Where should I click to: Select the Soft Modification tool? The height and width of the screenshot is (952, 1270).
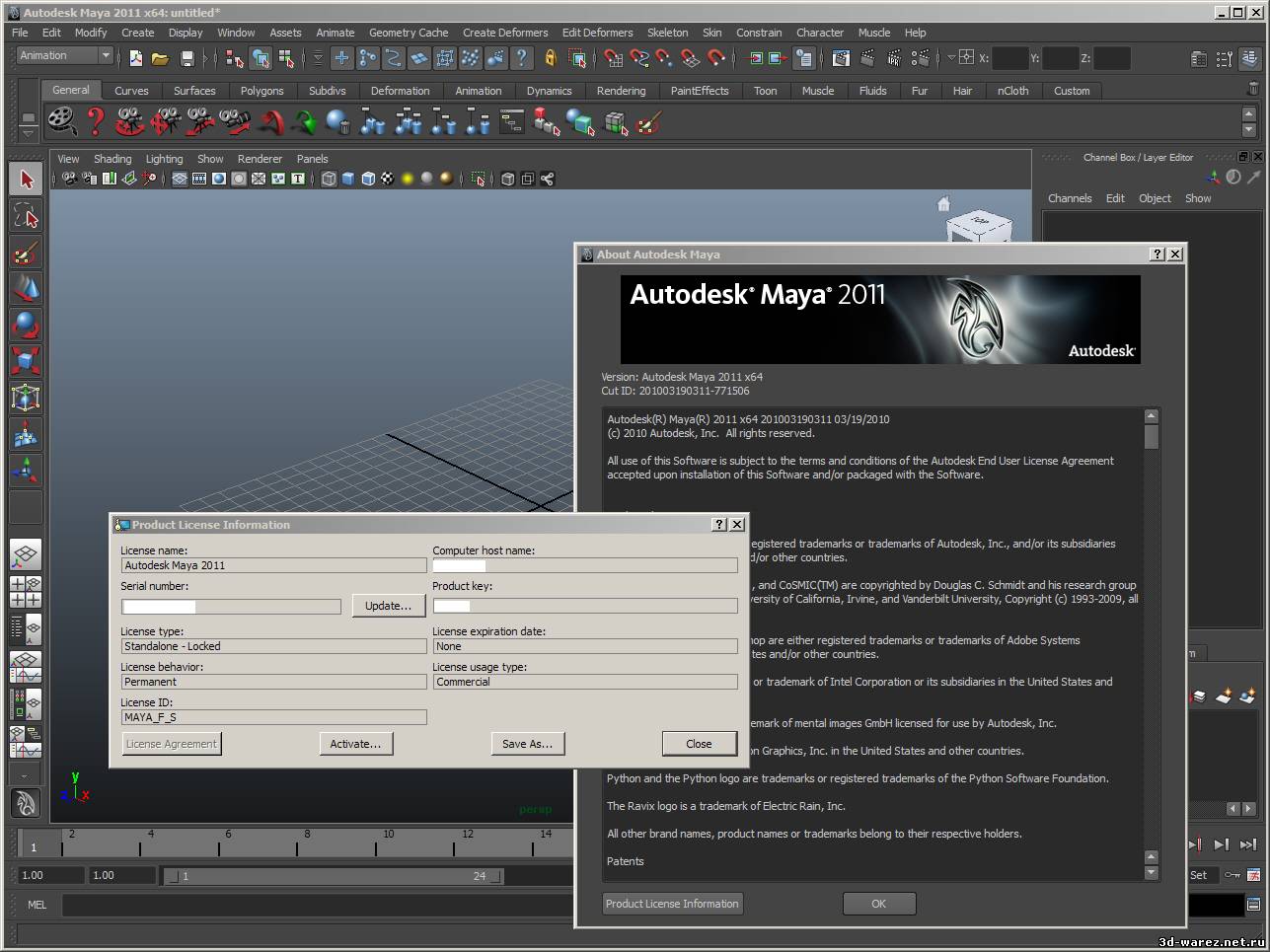click(26, 434)
